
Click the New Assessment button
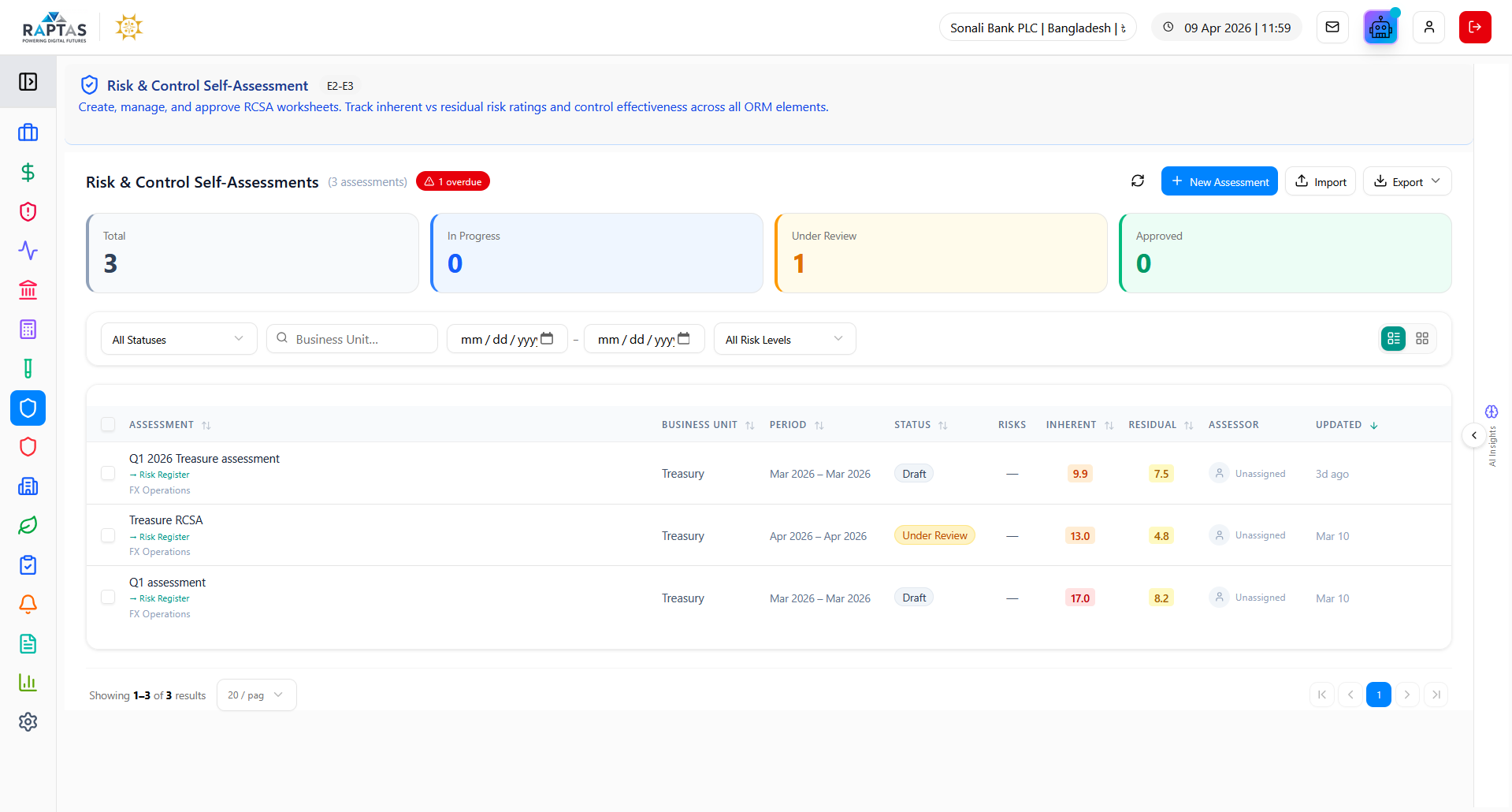click(1219, 182)
